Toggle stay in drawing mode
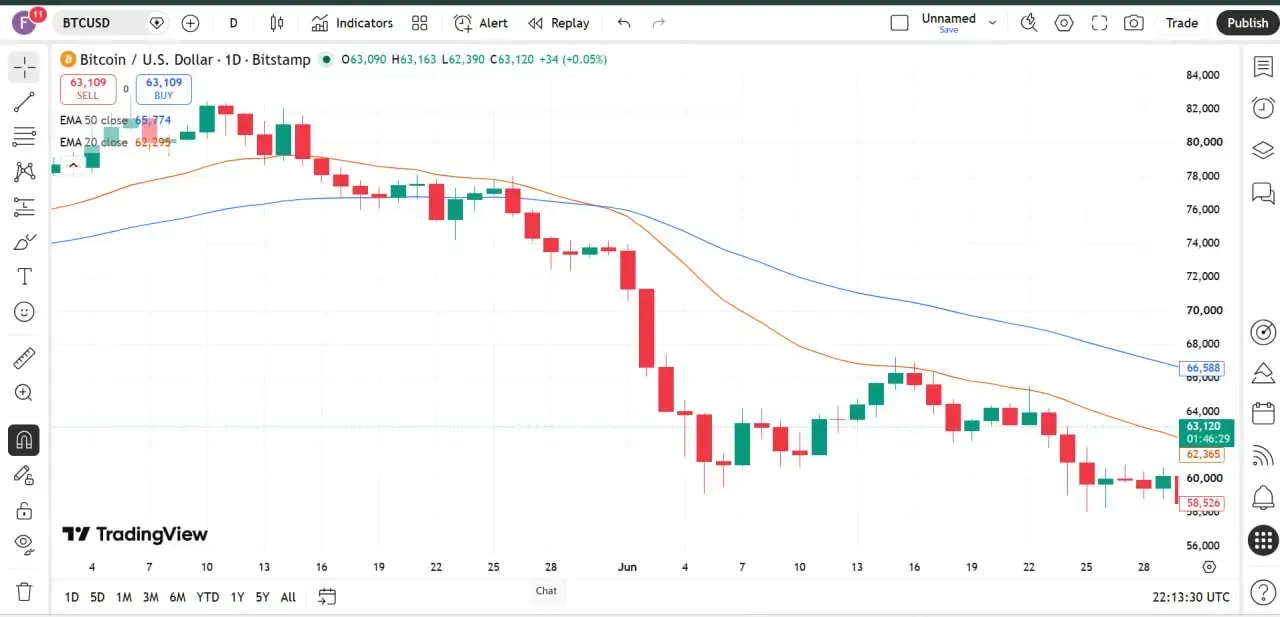This screenshot has width=1280, height=617. (x=25, y=475)
